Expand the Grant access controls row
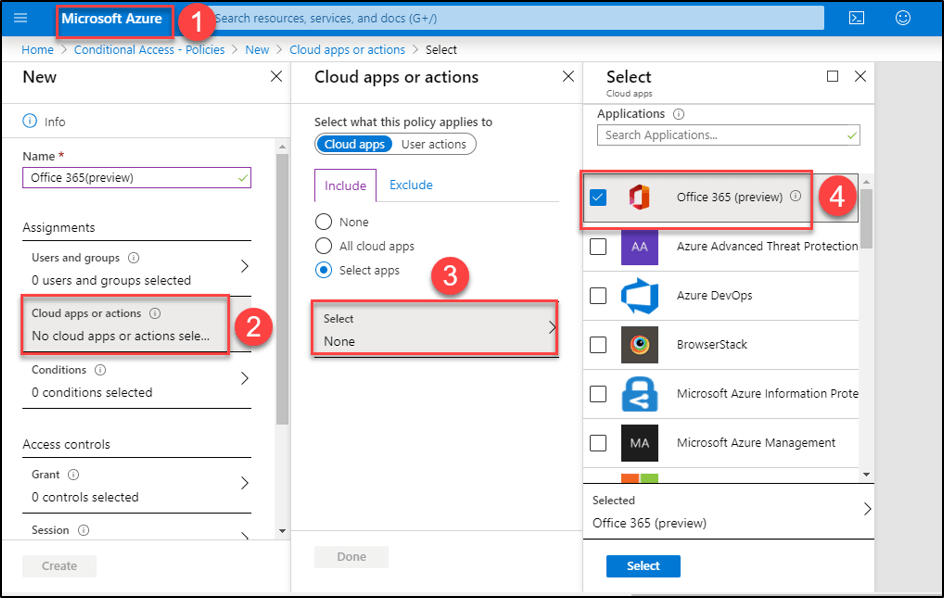 (138, 485)
